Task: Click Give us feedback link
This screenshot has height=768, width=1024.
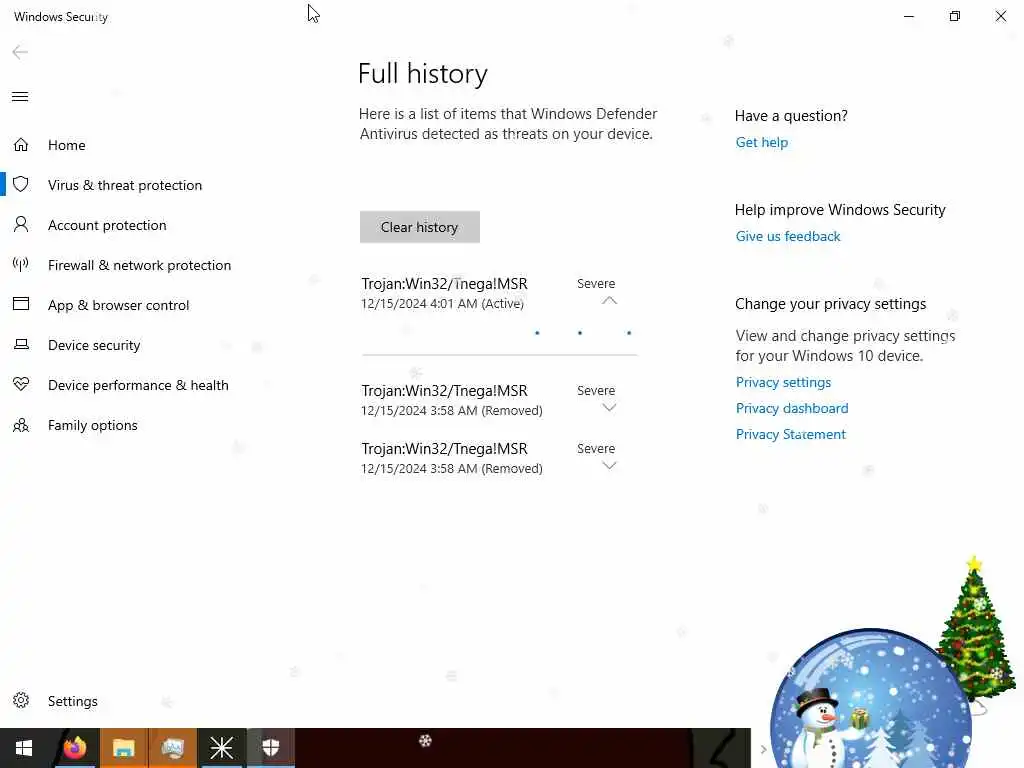Action: coord(788,236)
